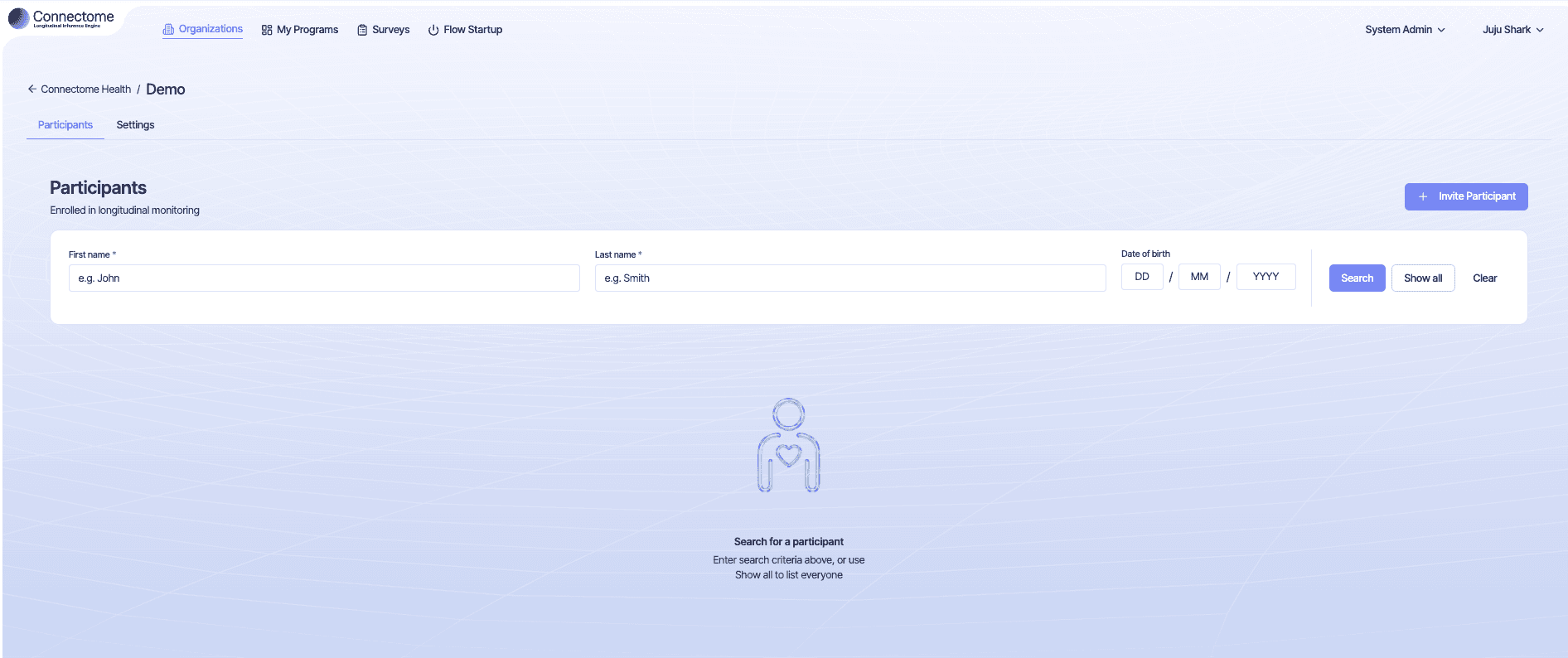Image resolution: width=1568 pixels, height=658 pixels.
Task: Click the Show all button
Action: click(x=1423, y=278)
